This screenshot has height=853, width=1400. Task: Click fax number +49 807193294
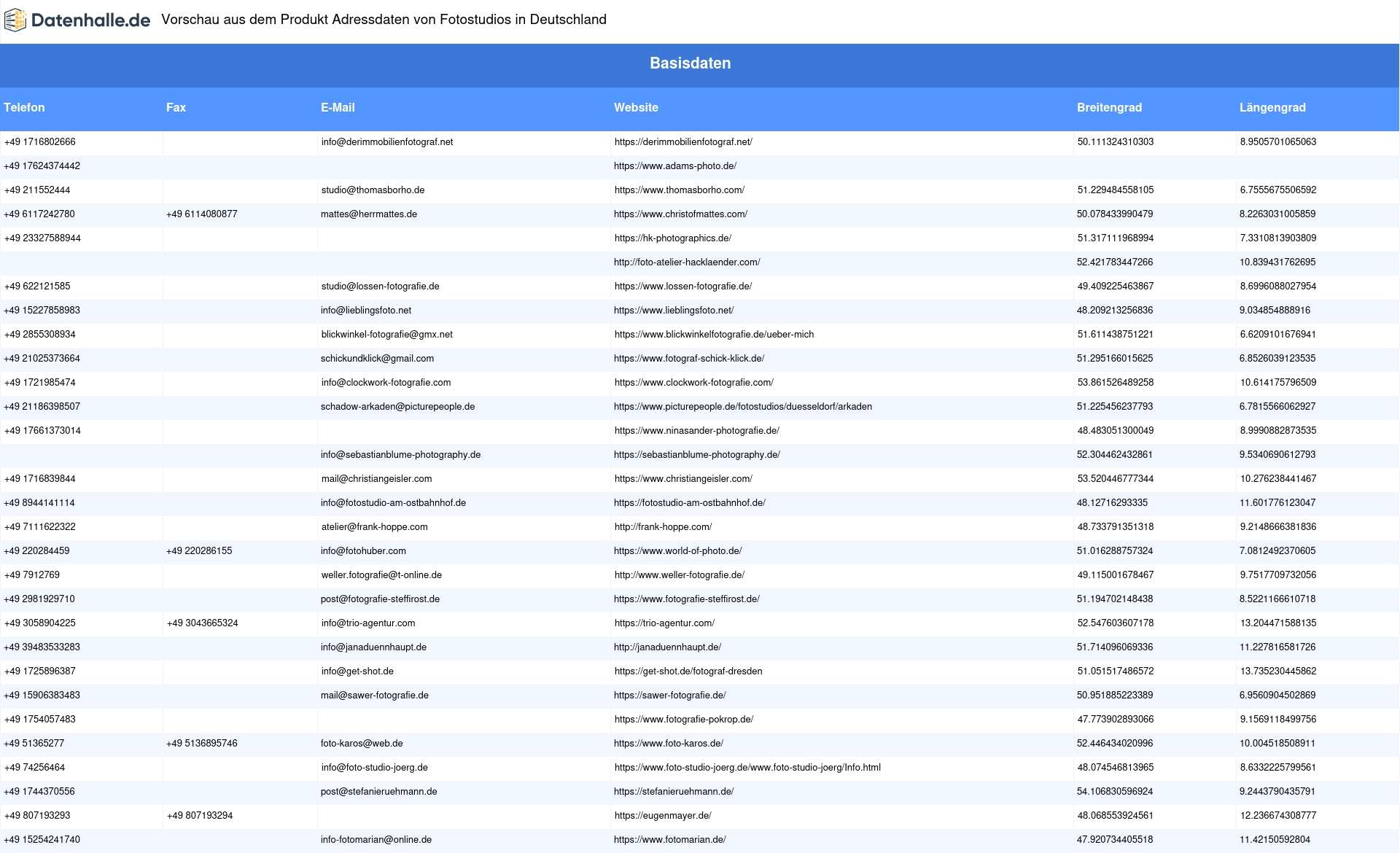point(200,816)
